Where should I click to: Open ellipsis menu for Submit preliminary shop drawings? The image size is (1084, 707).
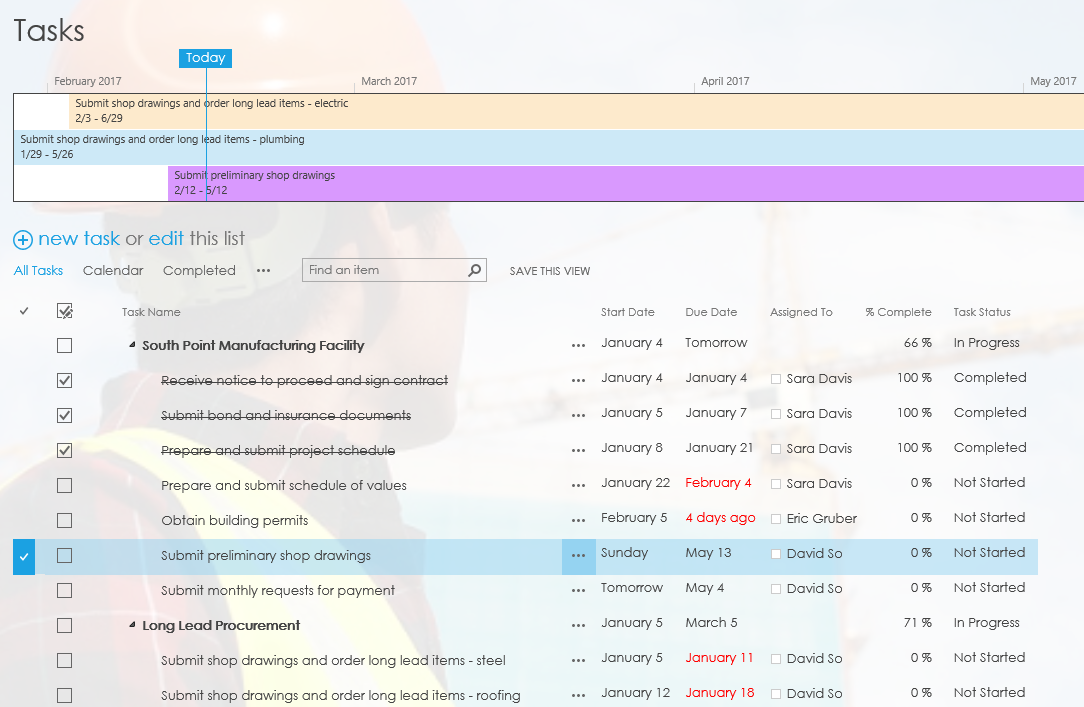click(x=578, y=556)
